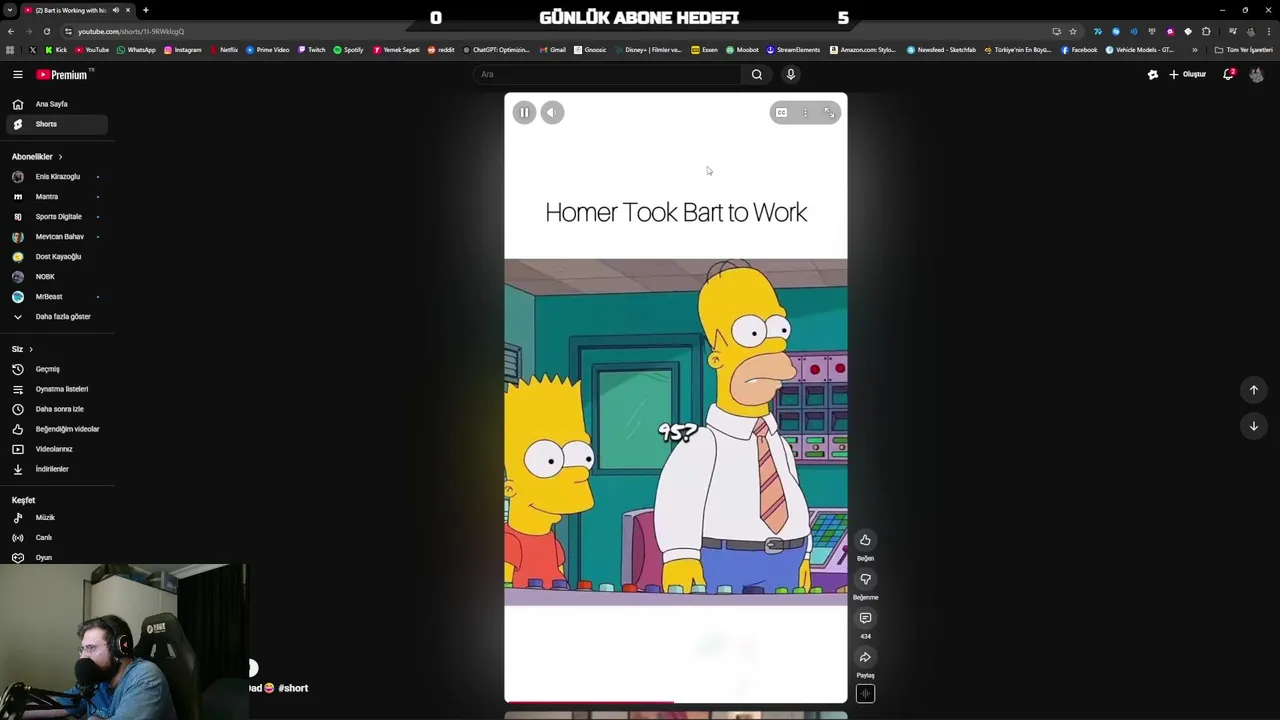Open the Dost Kayaoğlu channel

[55, 257]
